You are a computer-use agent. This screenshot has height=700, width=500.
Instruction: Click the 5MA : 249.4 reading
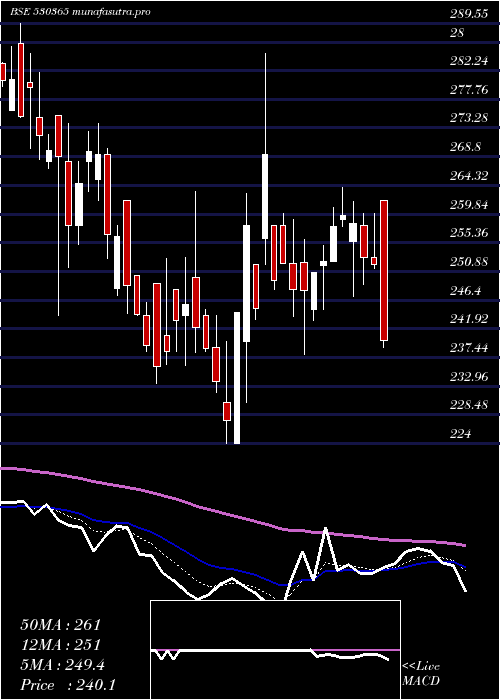[x=62, y=665]
